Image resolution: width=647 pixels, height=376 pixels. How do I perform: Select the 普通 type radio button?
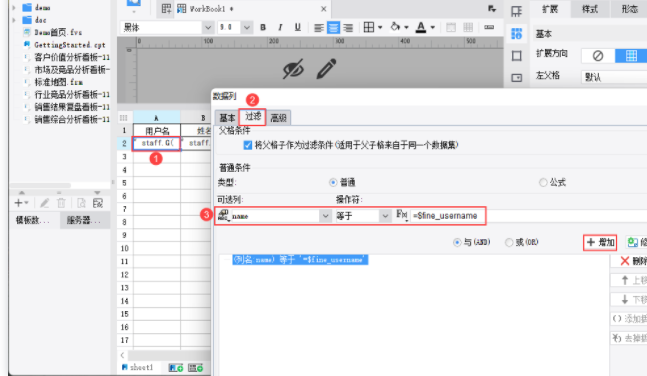pos(333,182)
